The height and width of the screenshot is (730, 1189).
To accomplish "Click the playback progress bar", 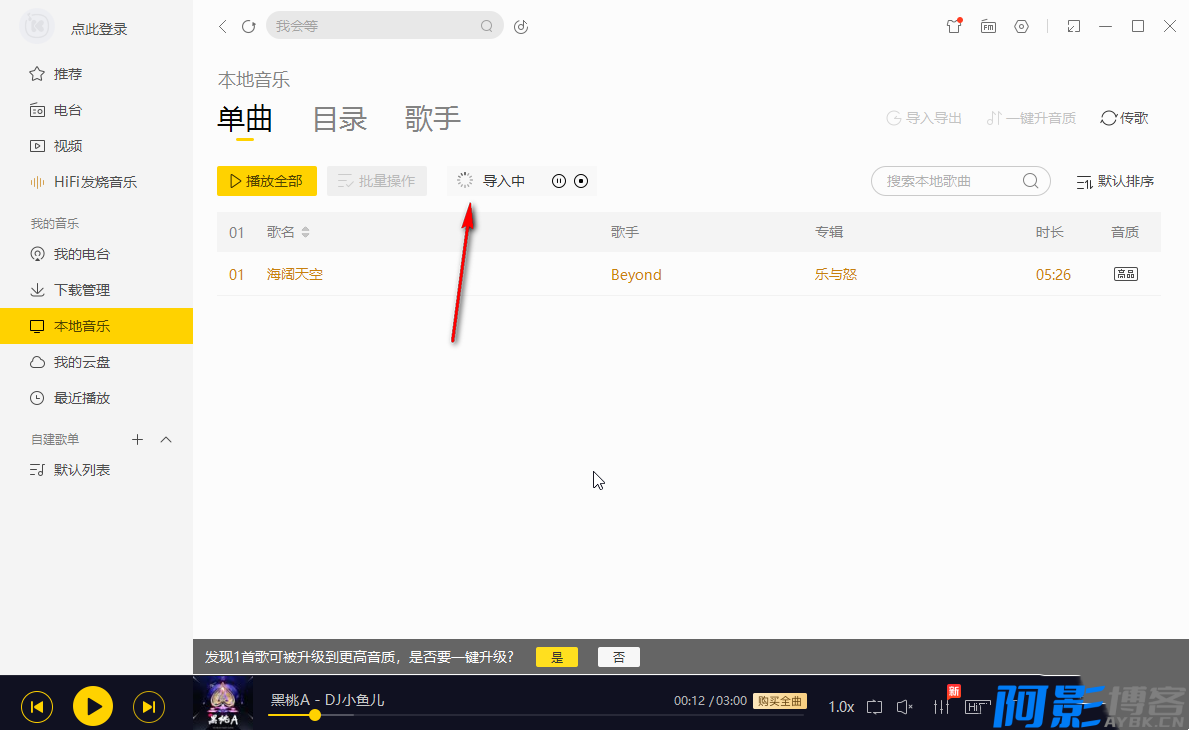I will coord(500,715).
